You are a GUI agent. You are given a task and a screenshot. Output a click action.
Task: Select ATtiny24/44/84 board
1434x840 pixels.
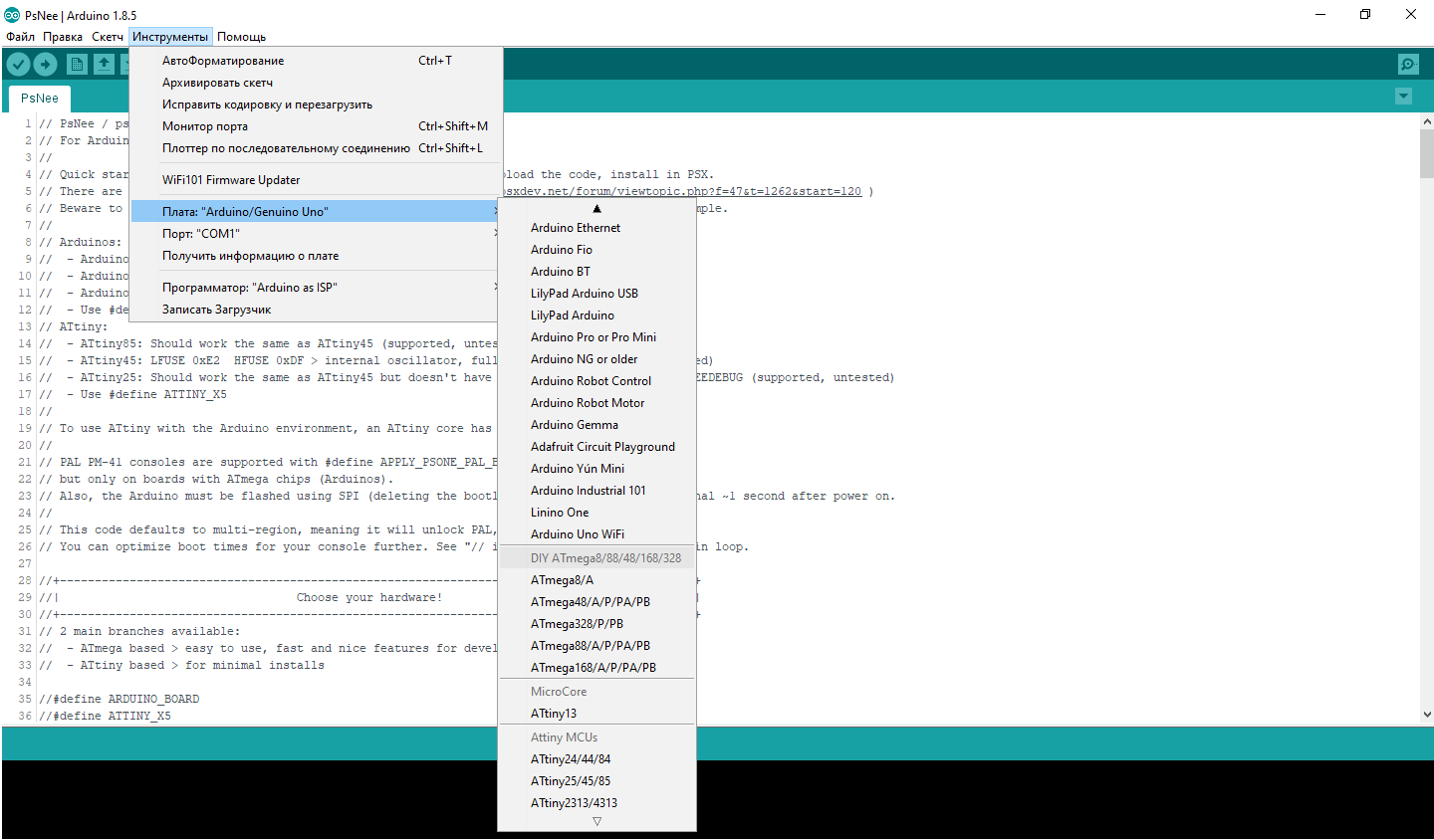point(597,759)
